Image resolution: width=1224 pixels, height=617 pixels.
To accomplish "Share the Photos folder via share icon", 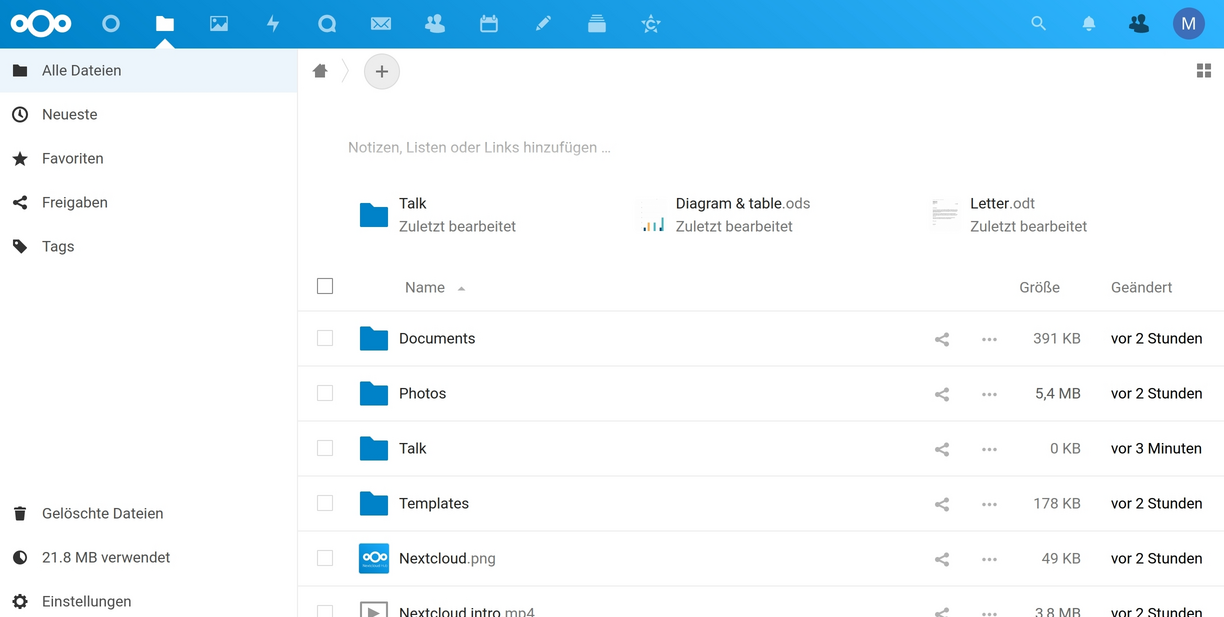I will click(941, 394).
